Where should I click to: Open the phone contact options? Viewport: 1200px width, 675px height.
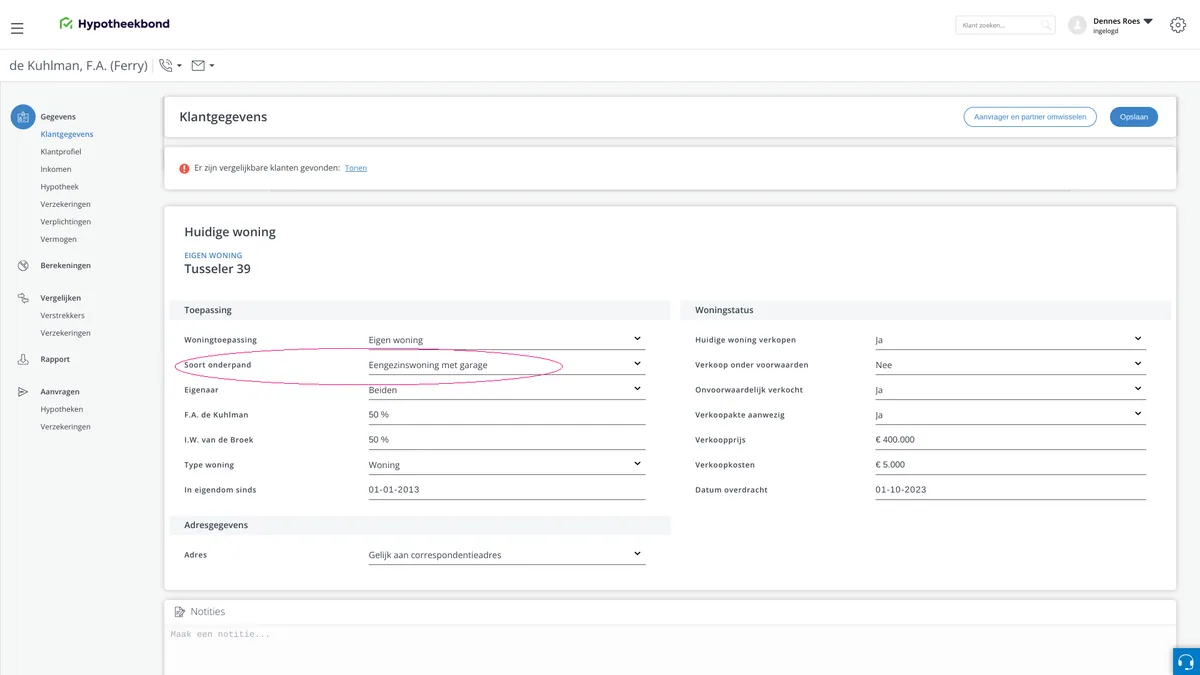click(170, 66)
